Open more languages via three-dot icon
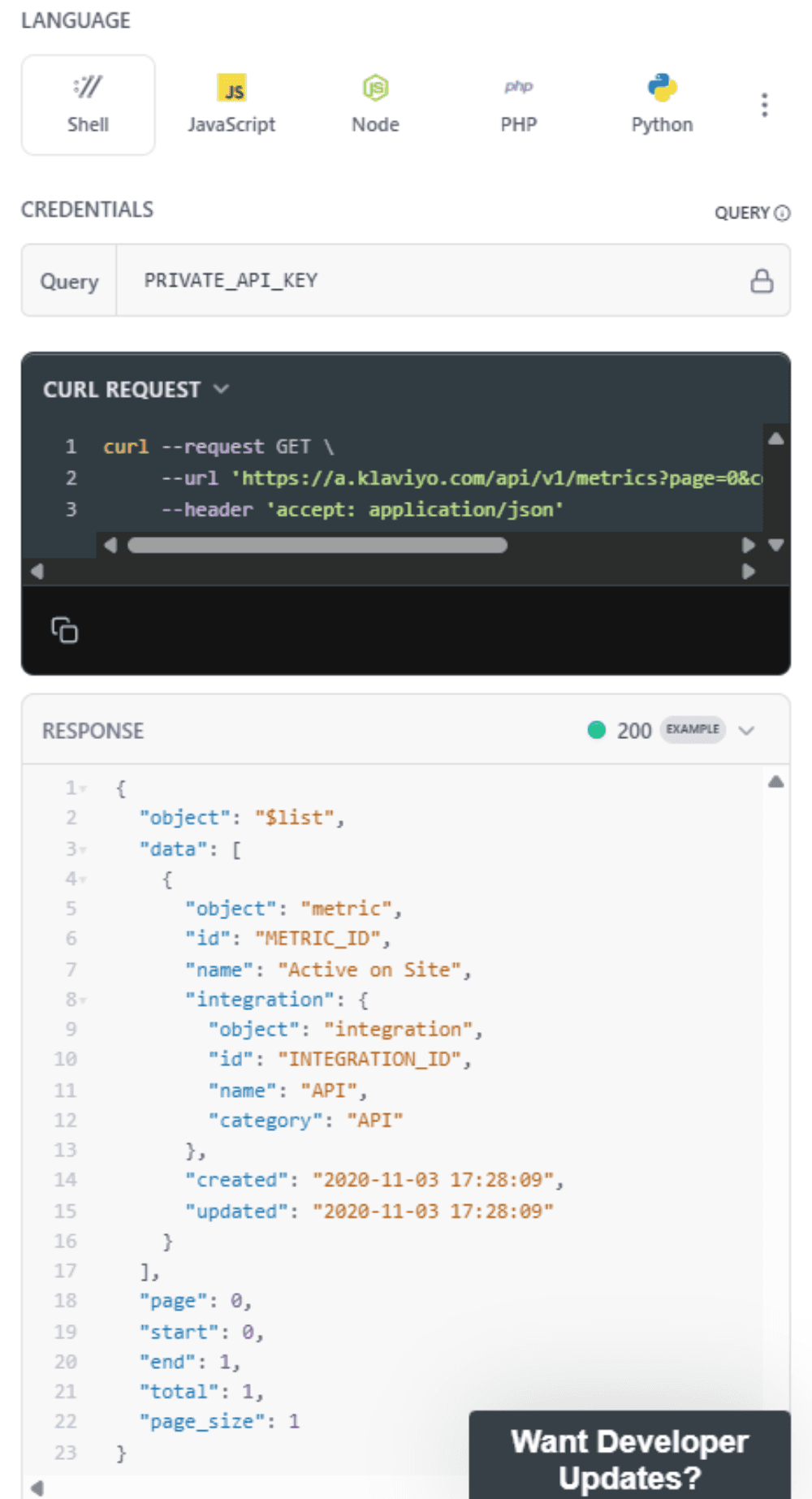Screen dimensions: 812x1499 [x=764, y=105]
